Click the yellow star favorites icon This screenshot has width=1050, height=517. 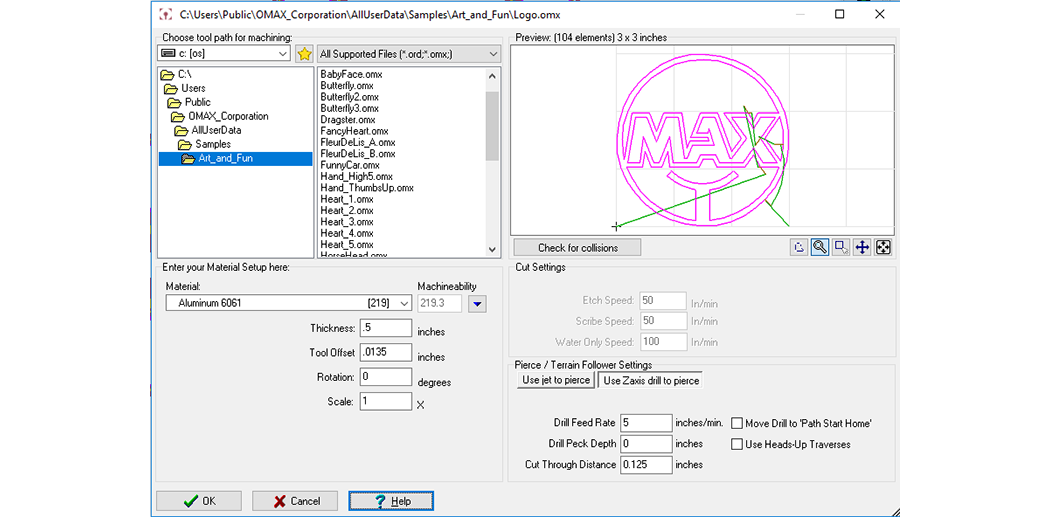pos(305,54)
